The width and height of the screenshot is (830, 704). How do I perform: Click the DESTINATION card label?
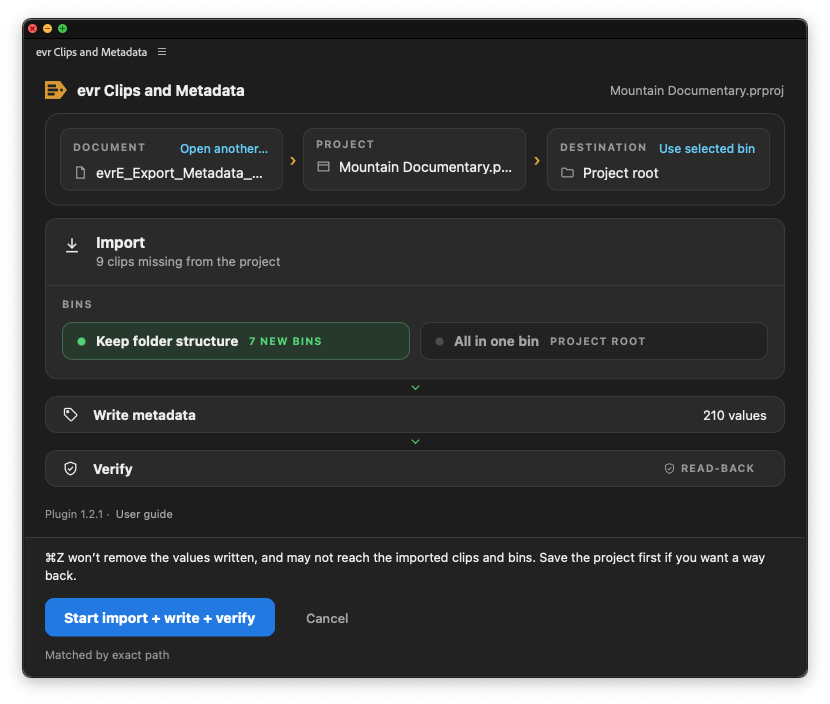603,147
